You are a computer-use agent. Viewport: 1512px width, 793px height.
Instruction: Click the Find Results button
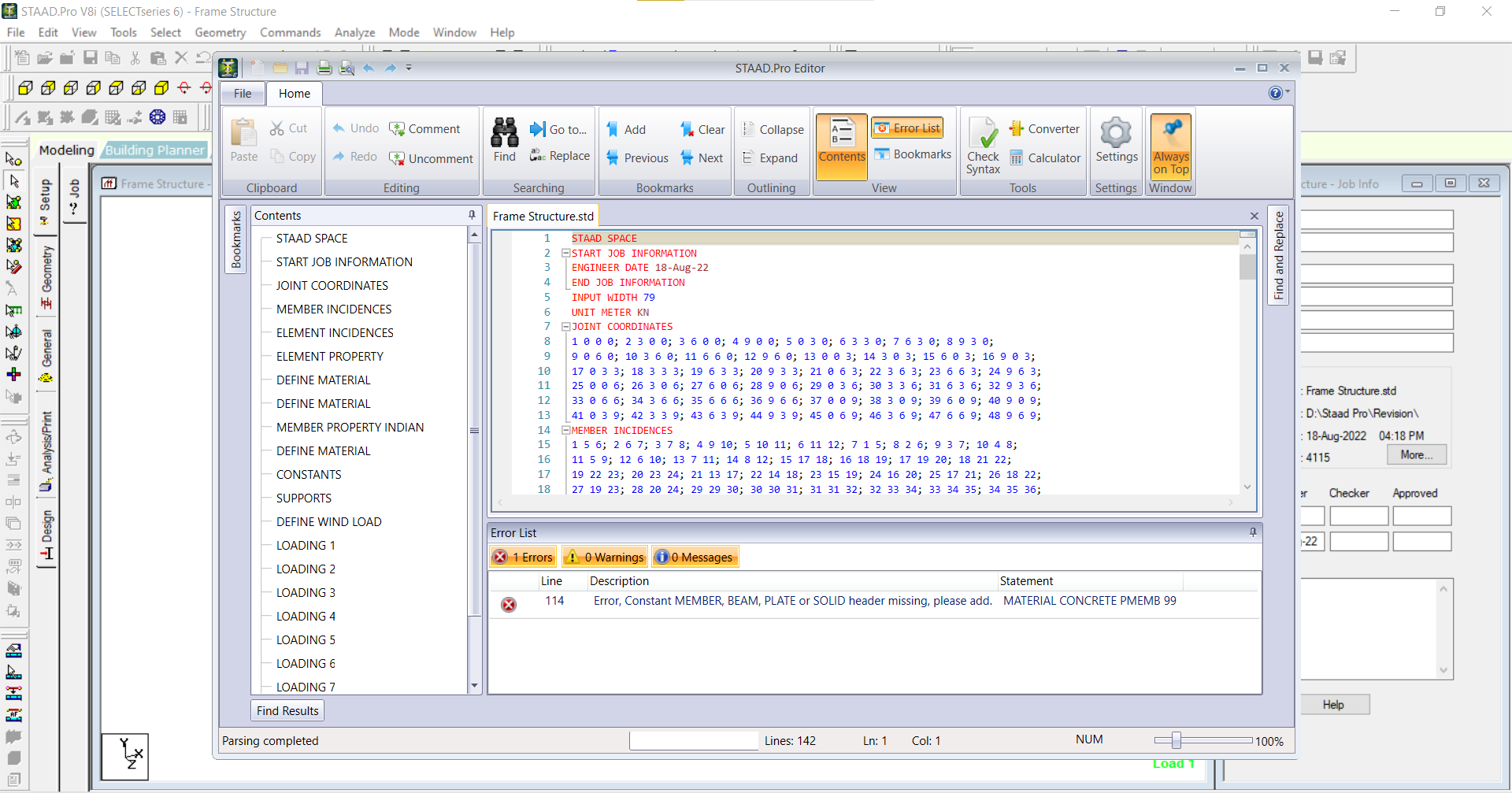click(287, 711)
